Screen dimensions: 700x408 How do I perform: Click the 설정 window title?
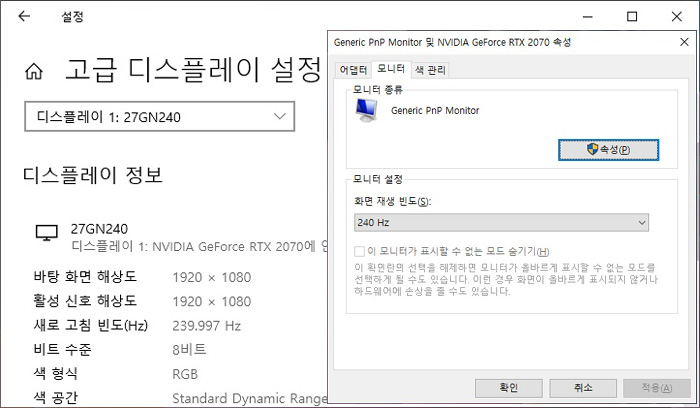(72, 17)
